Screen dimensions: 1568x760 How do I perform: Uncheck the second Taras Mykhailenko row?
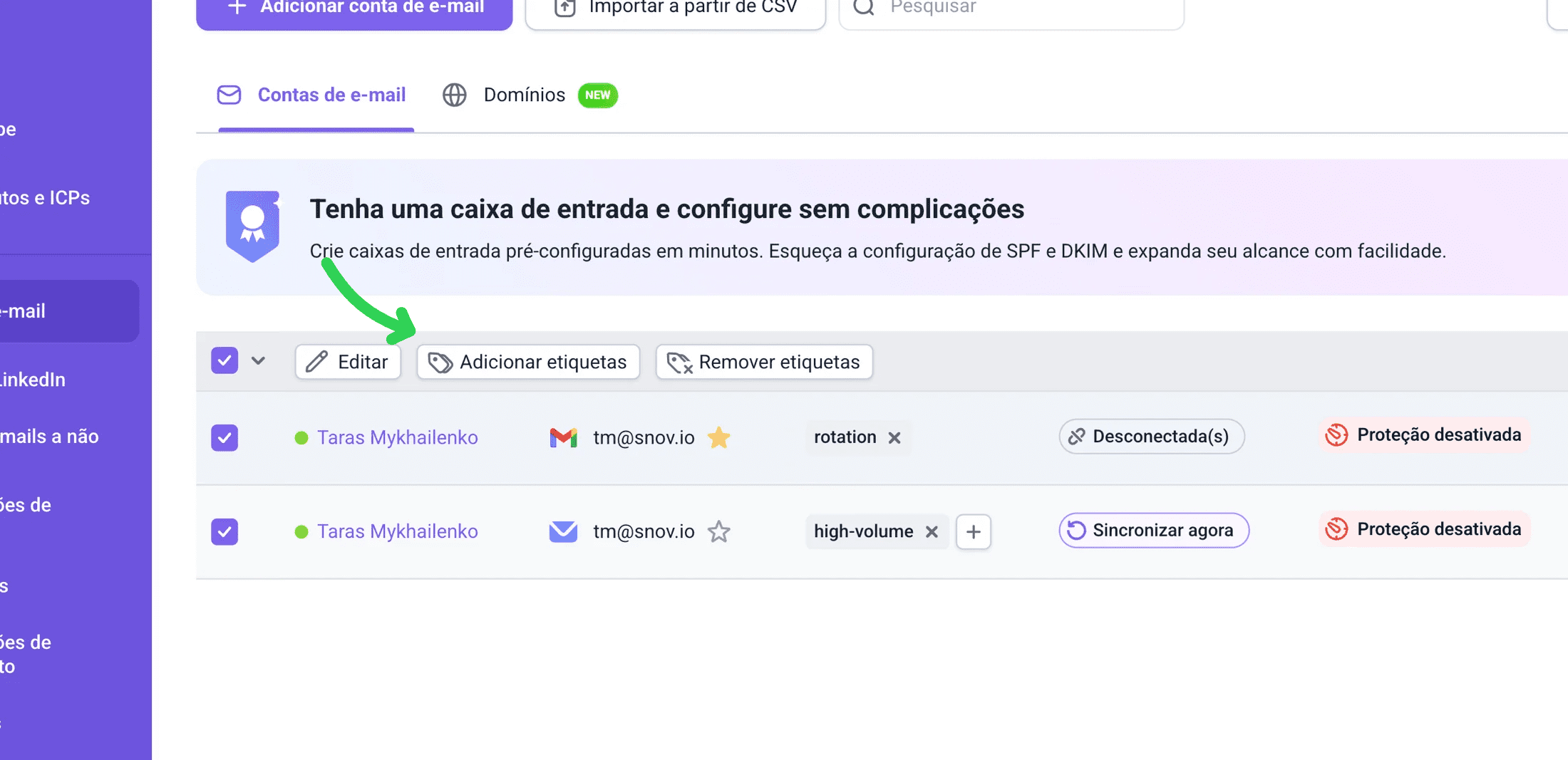tap(225, 531)
